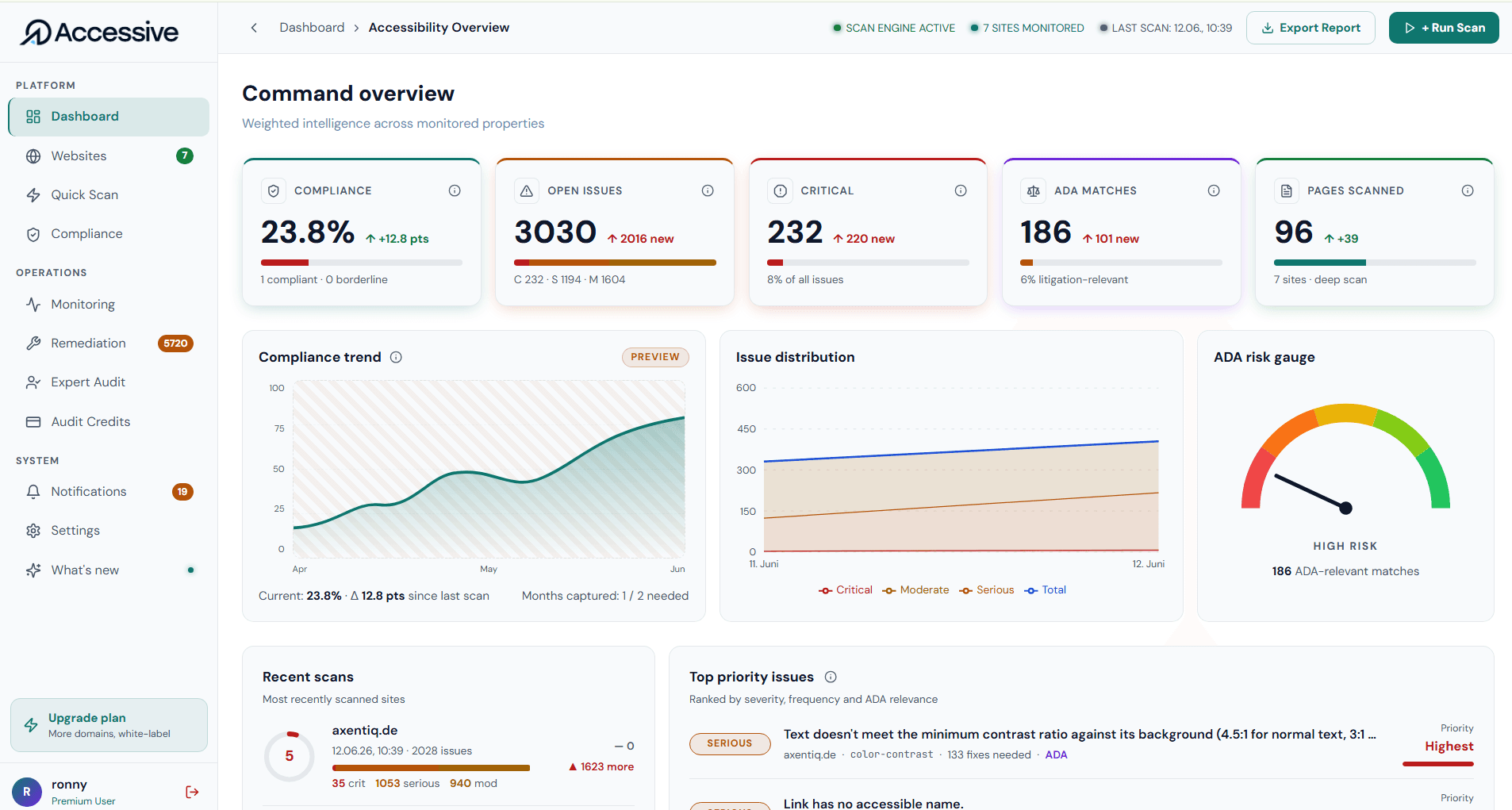Click 'Highest' priority label
The image size is (1512, 810).
pyautogui.click(x=1449, y=747)
